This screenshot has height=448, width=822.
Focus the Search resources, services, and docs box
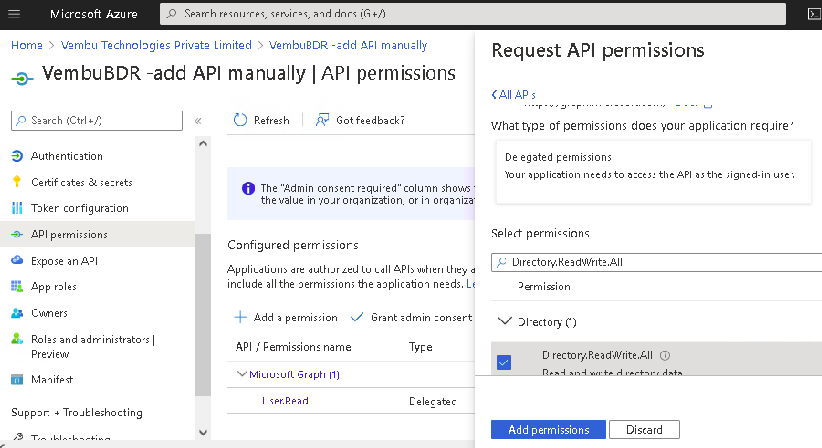(x=472, y=14)
